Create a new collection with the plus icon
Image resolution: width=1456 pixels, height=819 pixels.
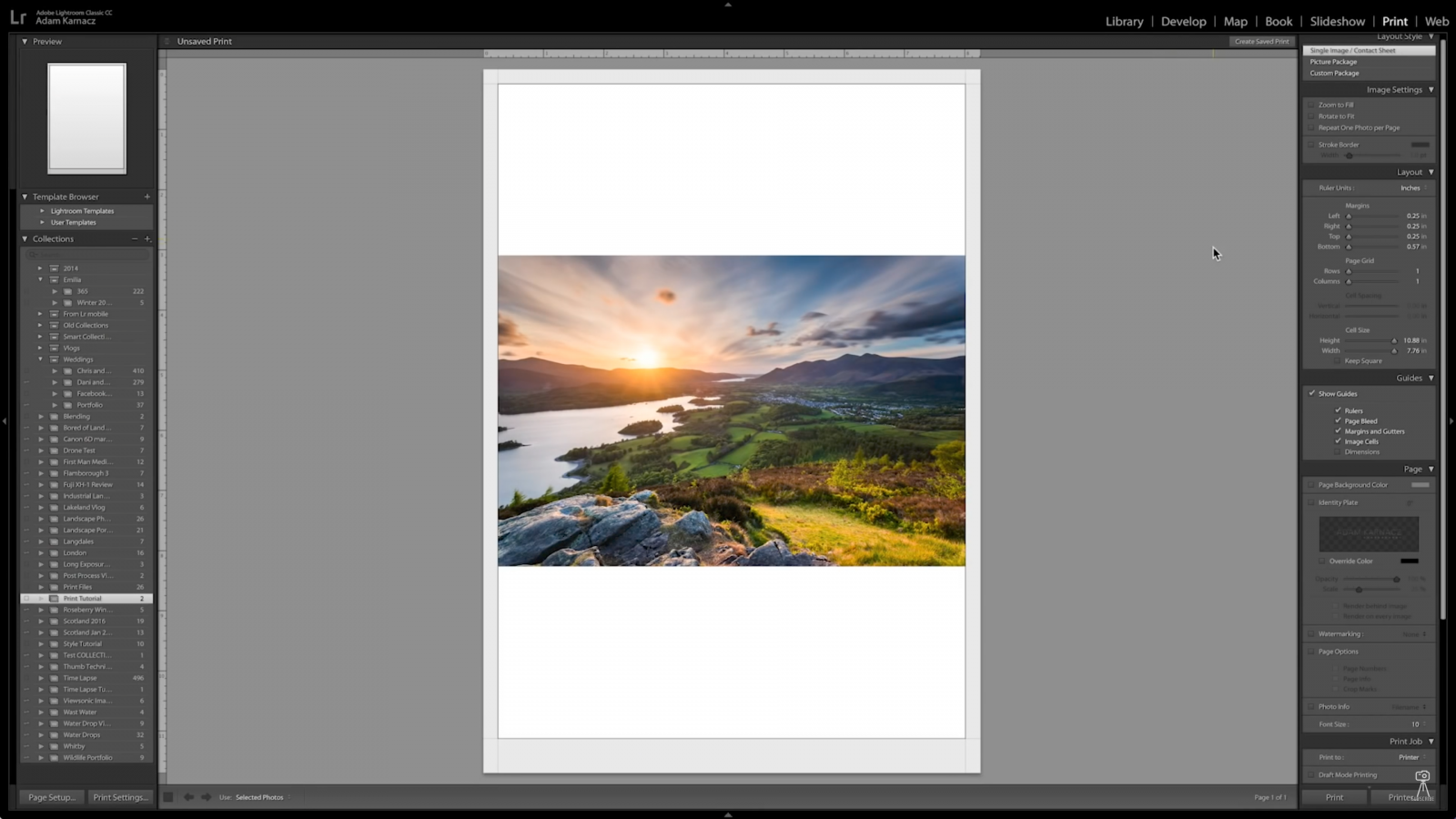point(147,238)
